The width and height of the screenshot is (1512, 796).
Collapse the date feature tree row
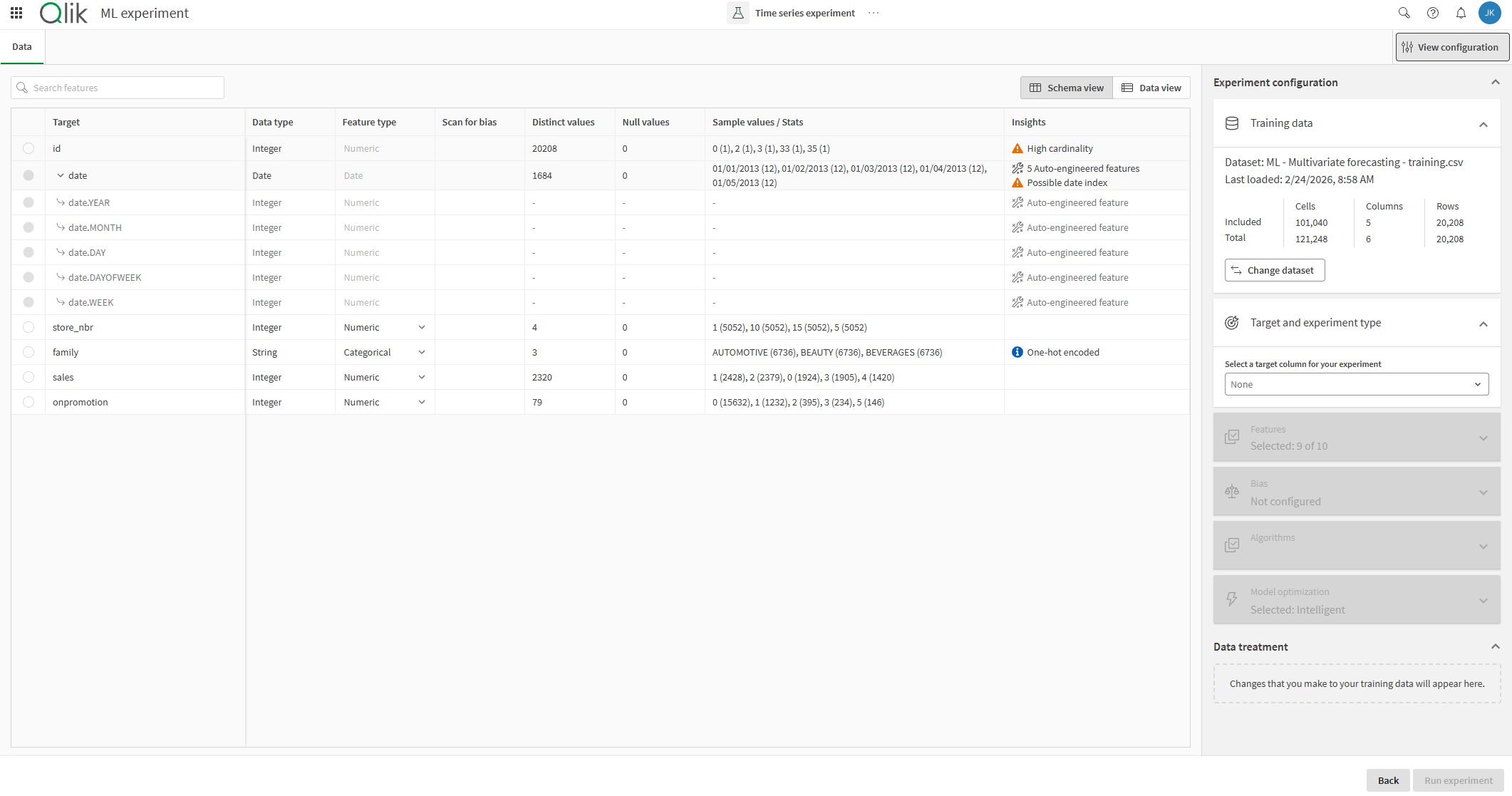click(60, 175)
